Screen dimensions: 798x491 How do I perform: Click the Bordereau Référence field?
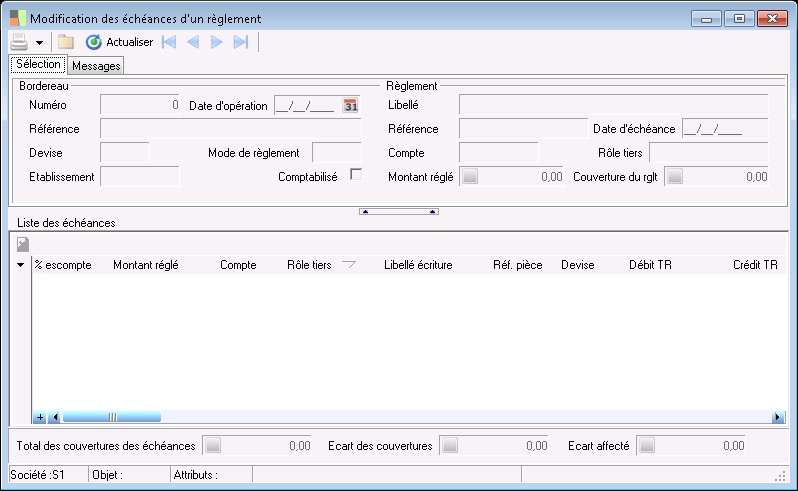(231, 129)
